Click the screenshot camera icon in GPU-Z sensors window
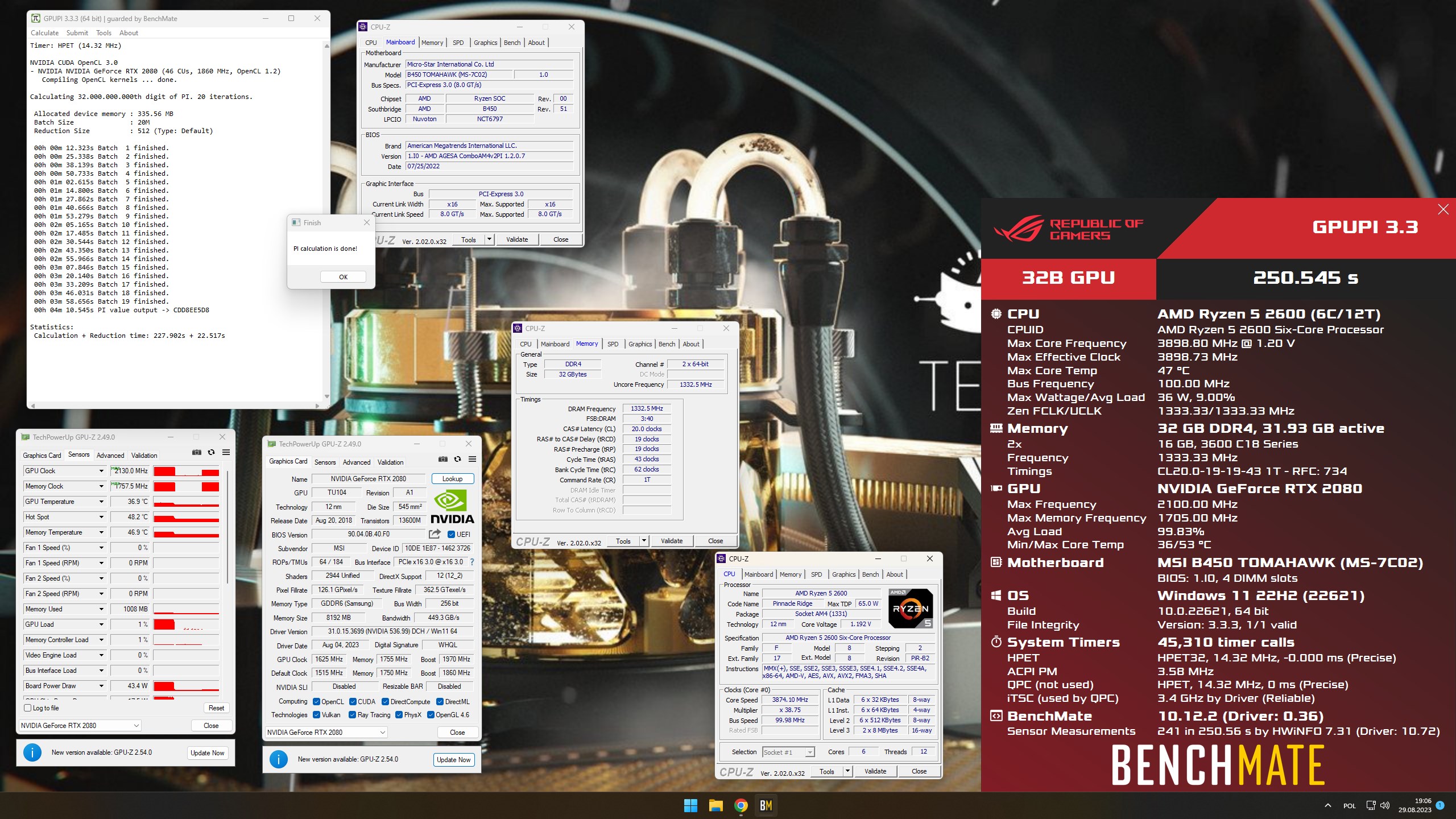The image size is (1456, 819). [196, 452]
